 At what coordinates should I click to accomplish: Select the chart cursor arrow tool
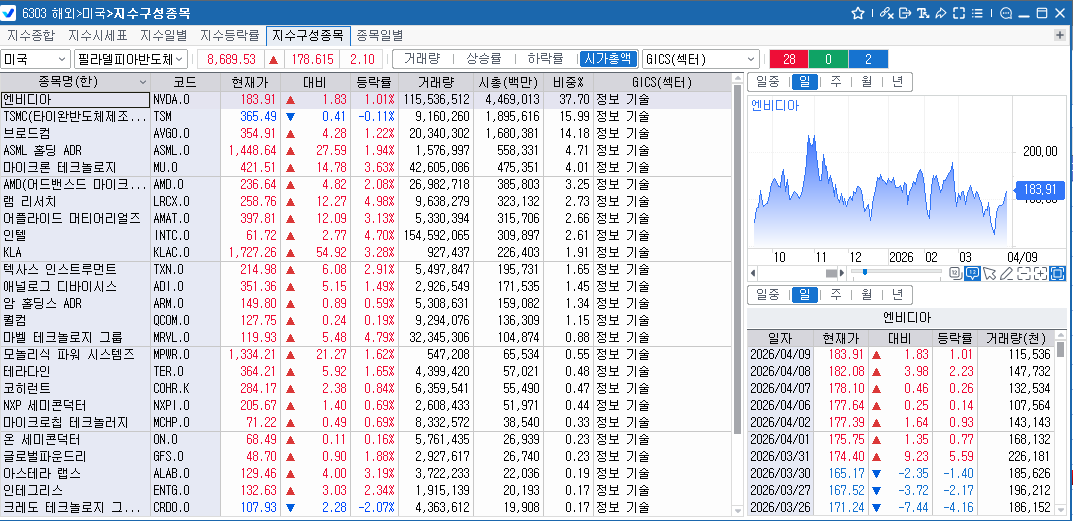coord(990,273)
